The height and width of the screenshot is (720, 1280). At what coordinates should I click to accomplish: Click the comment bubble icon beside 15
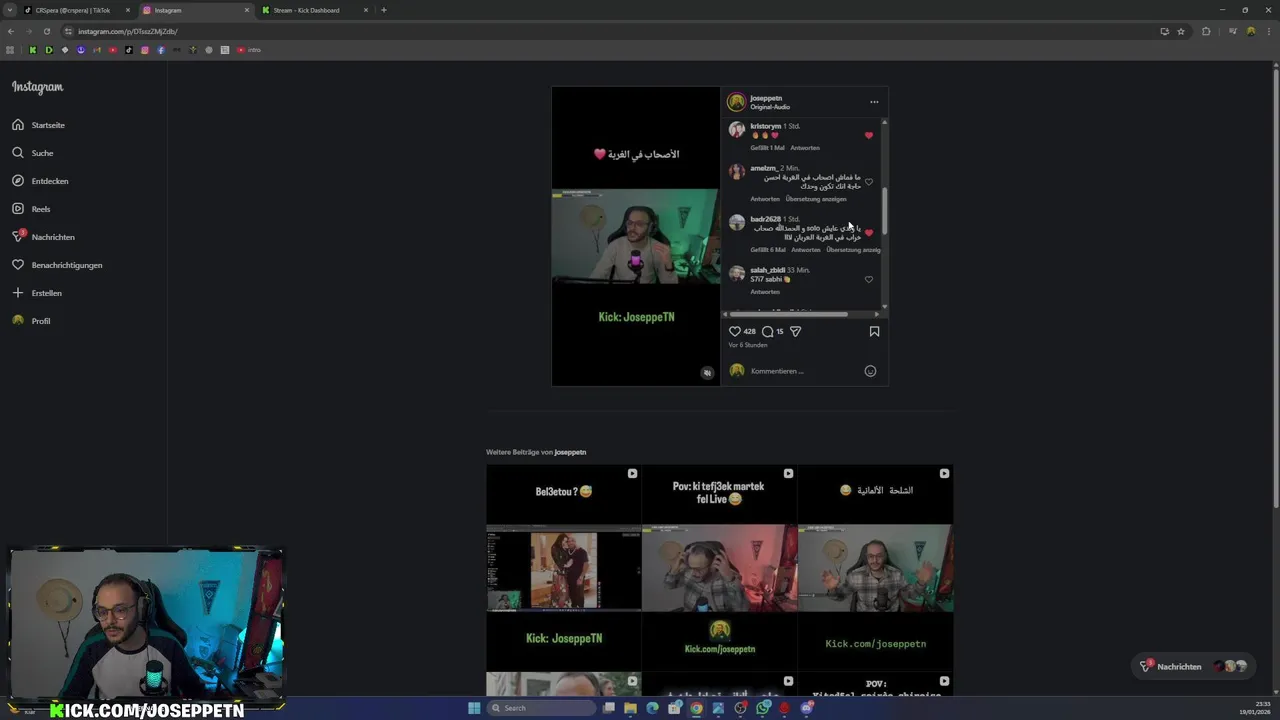(x=768, y=331)
